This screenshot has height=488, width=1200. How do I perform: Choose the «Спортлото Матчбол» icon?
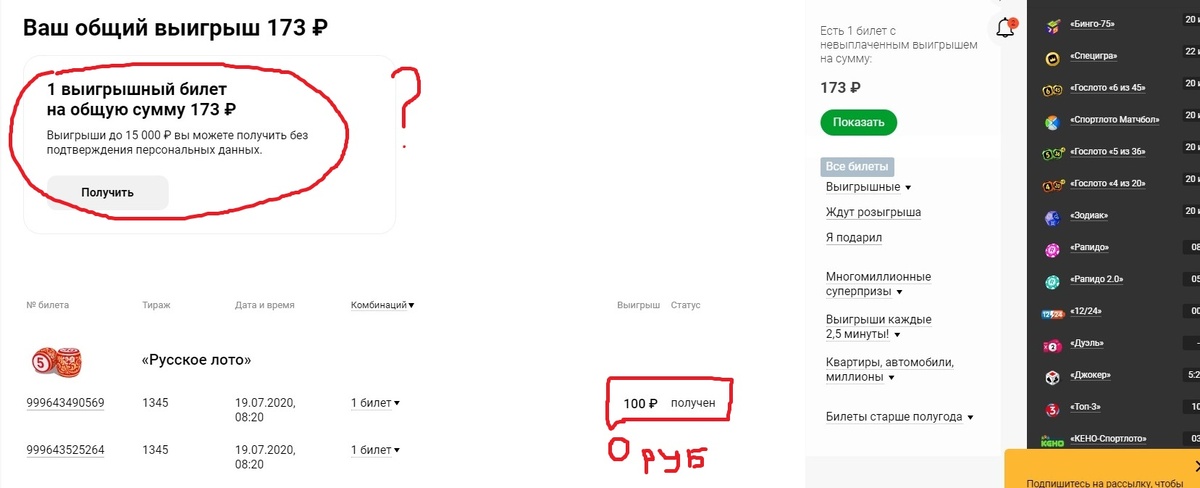[1052, 120]
